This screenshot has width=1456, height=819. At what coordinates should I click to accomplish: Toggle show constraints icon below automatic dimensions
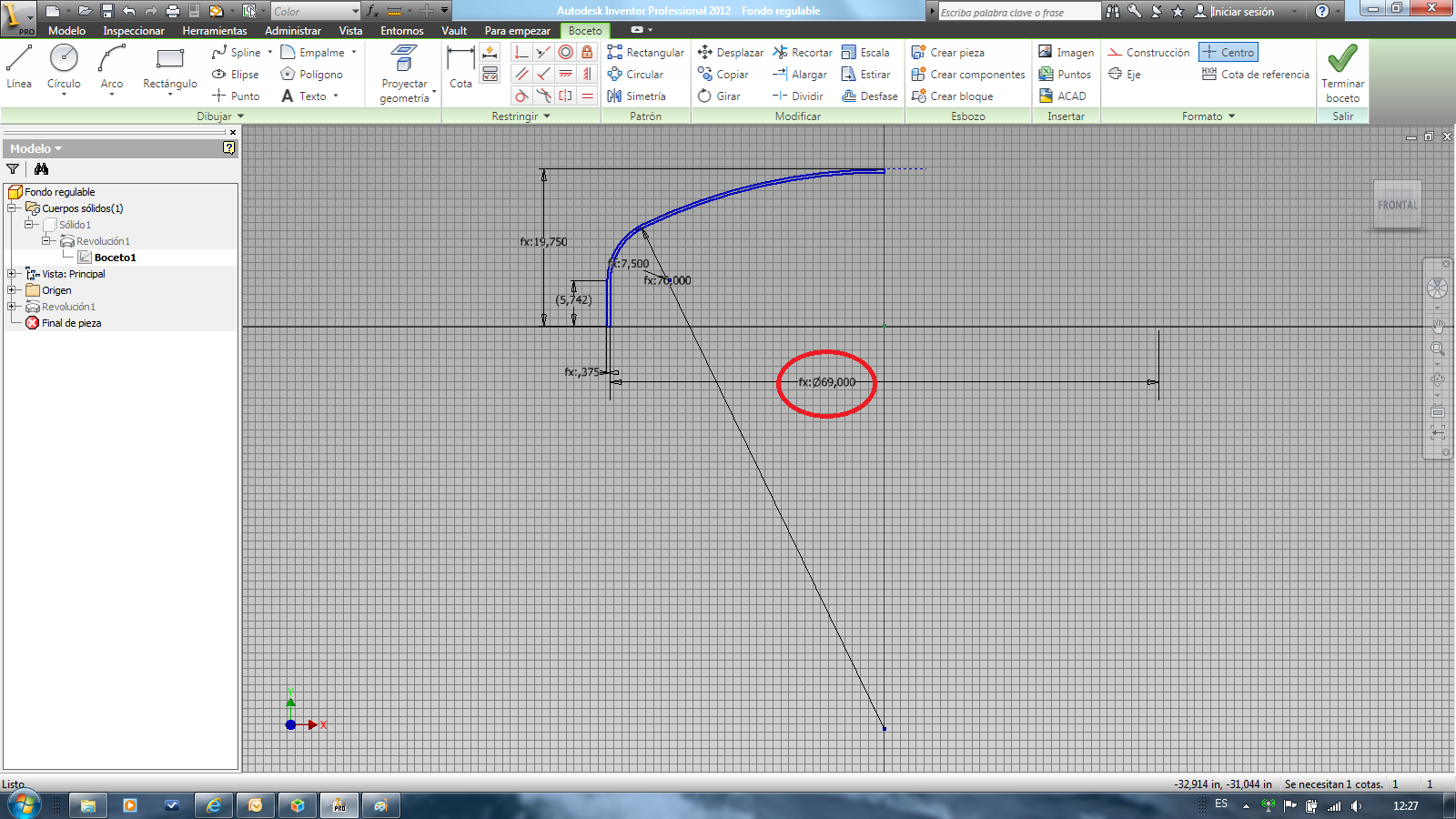490,75
